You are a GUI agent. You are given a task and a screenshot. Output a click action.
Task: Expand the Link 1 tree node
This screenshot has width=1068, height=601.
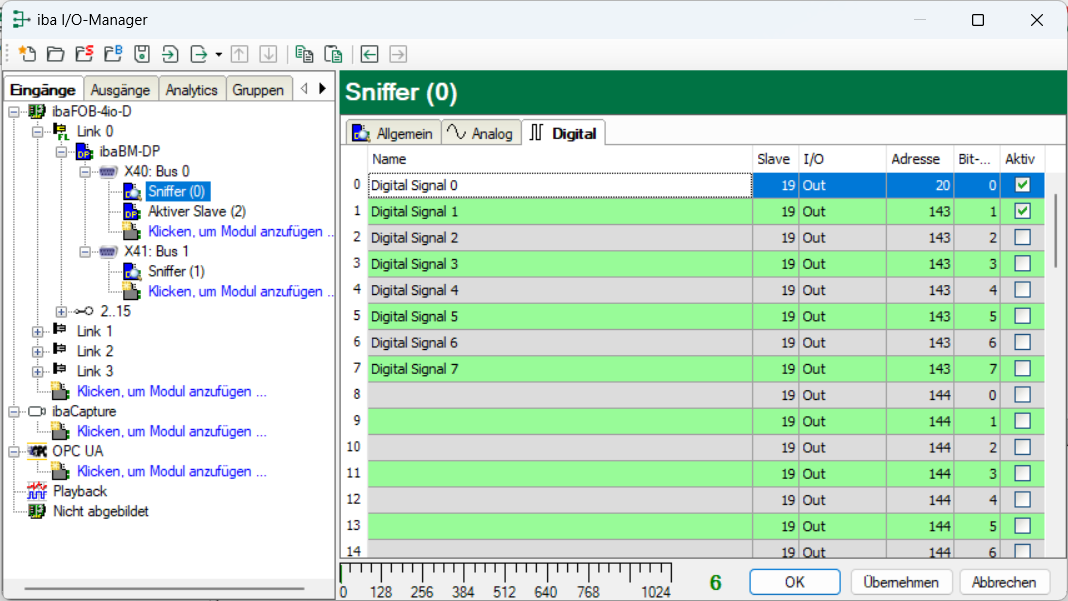pos(37,332)
